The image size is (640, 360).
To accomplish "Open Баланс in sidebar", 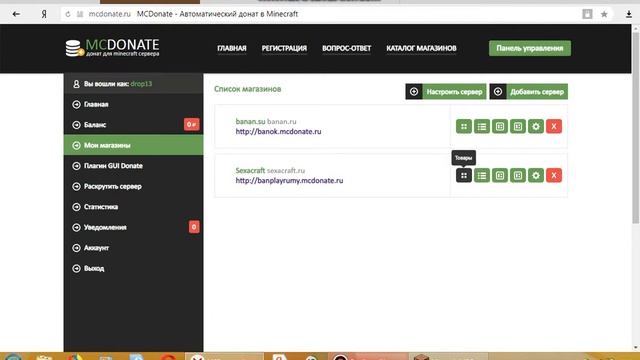I will (x=133, y=124).
